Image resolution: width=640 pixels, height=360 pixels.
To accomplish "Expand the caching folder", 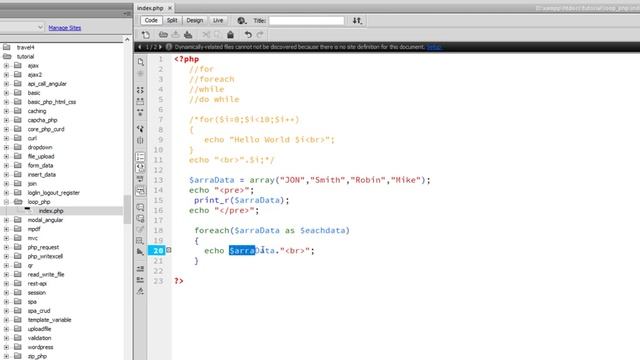I will pyautogui.click(x=6, y=111).
